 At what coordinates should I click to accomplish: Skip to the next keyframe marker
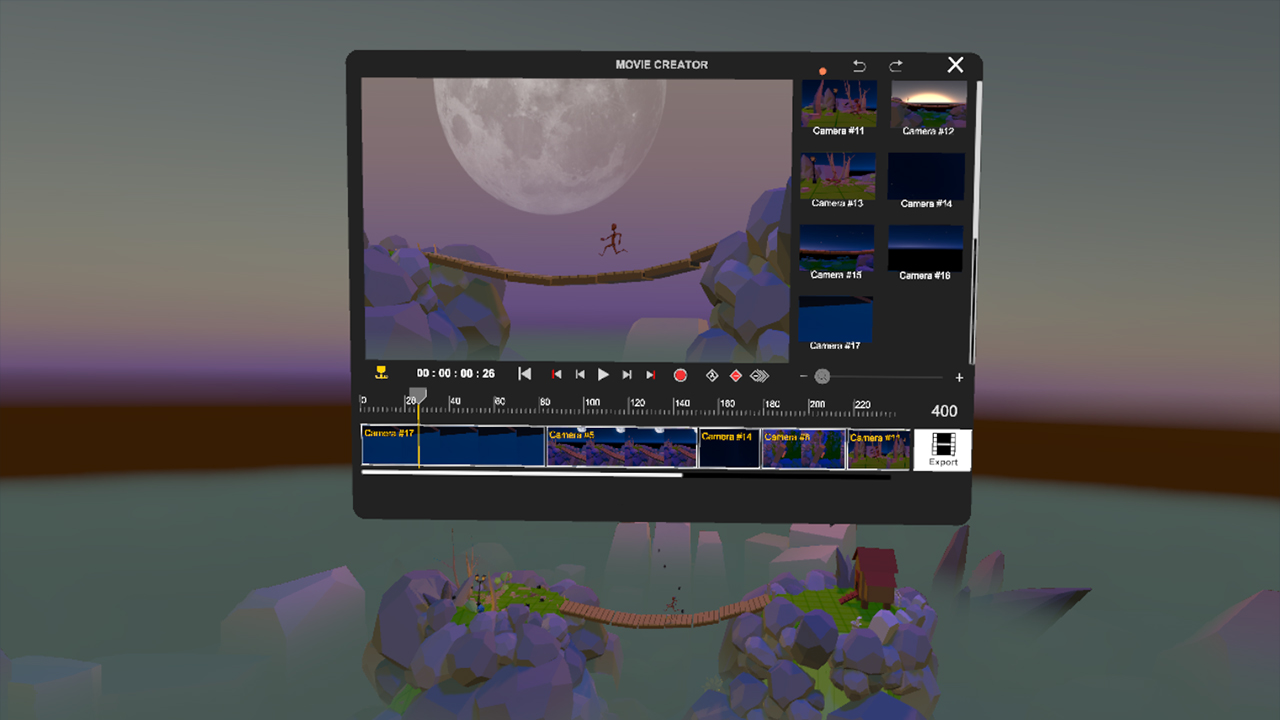click(651, 374)
